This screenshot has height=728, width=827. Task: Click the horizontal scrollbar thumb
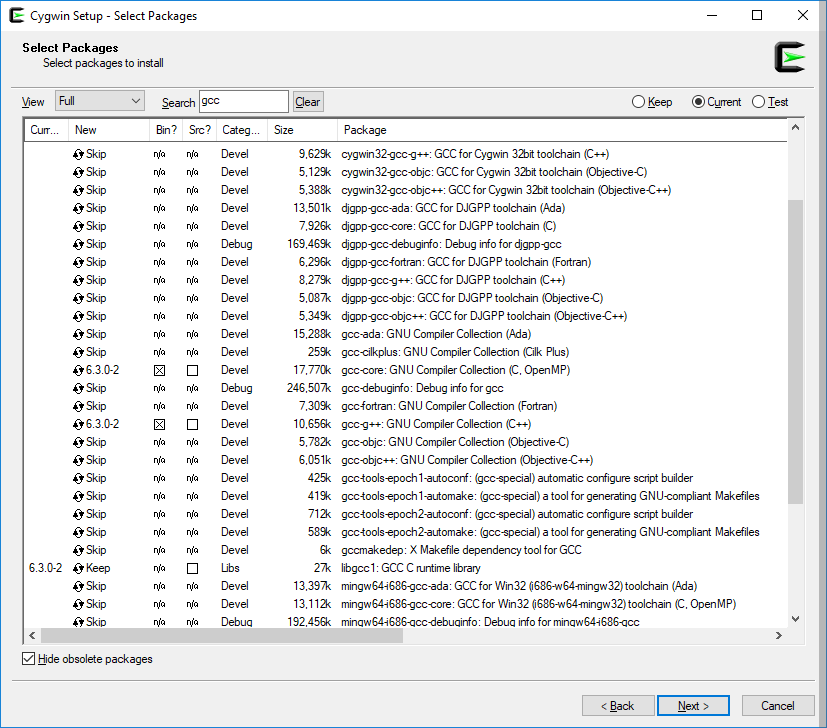point(220,636)
